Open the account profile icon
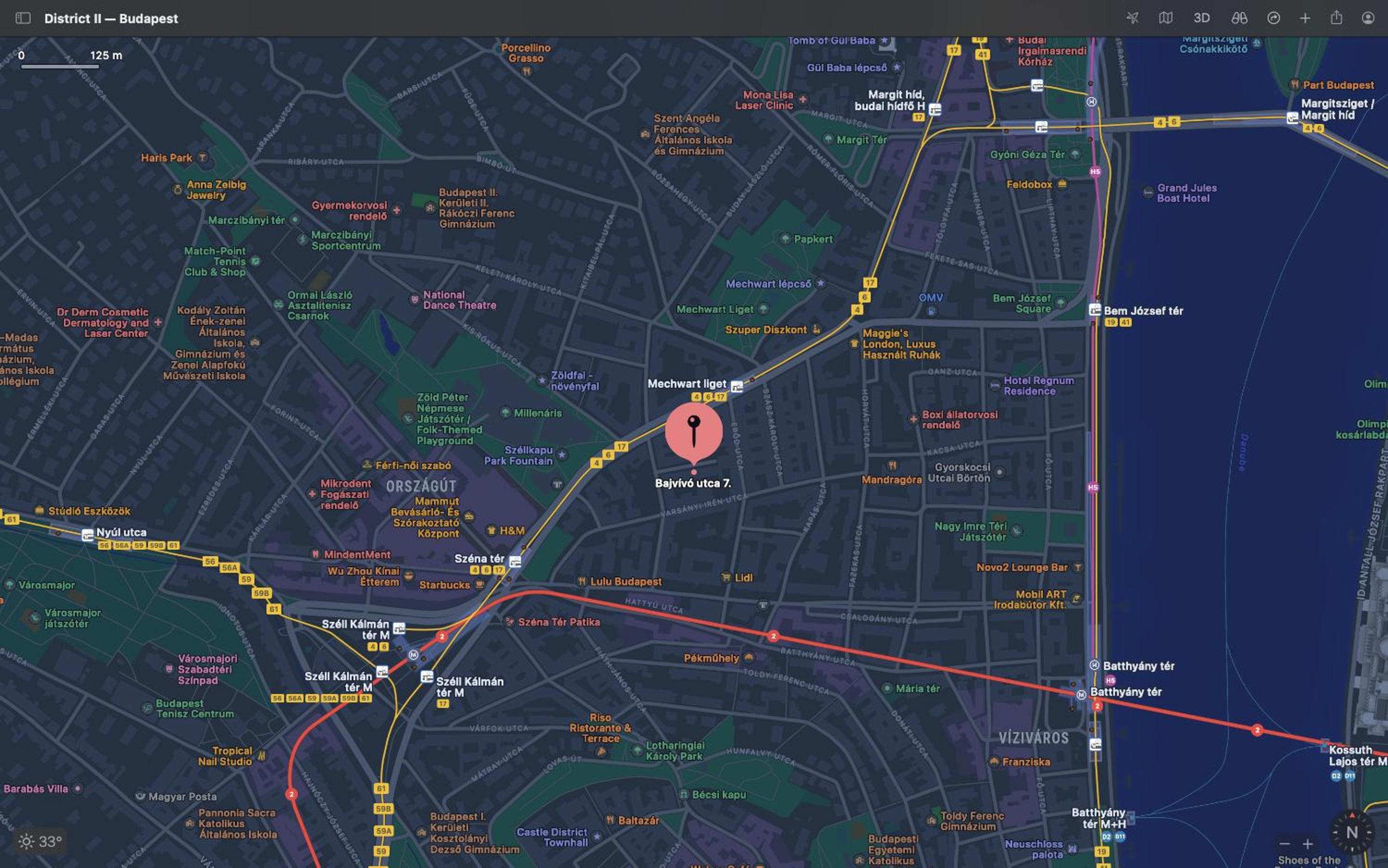 [x=1369, y=18]
